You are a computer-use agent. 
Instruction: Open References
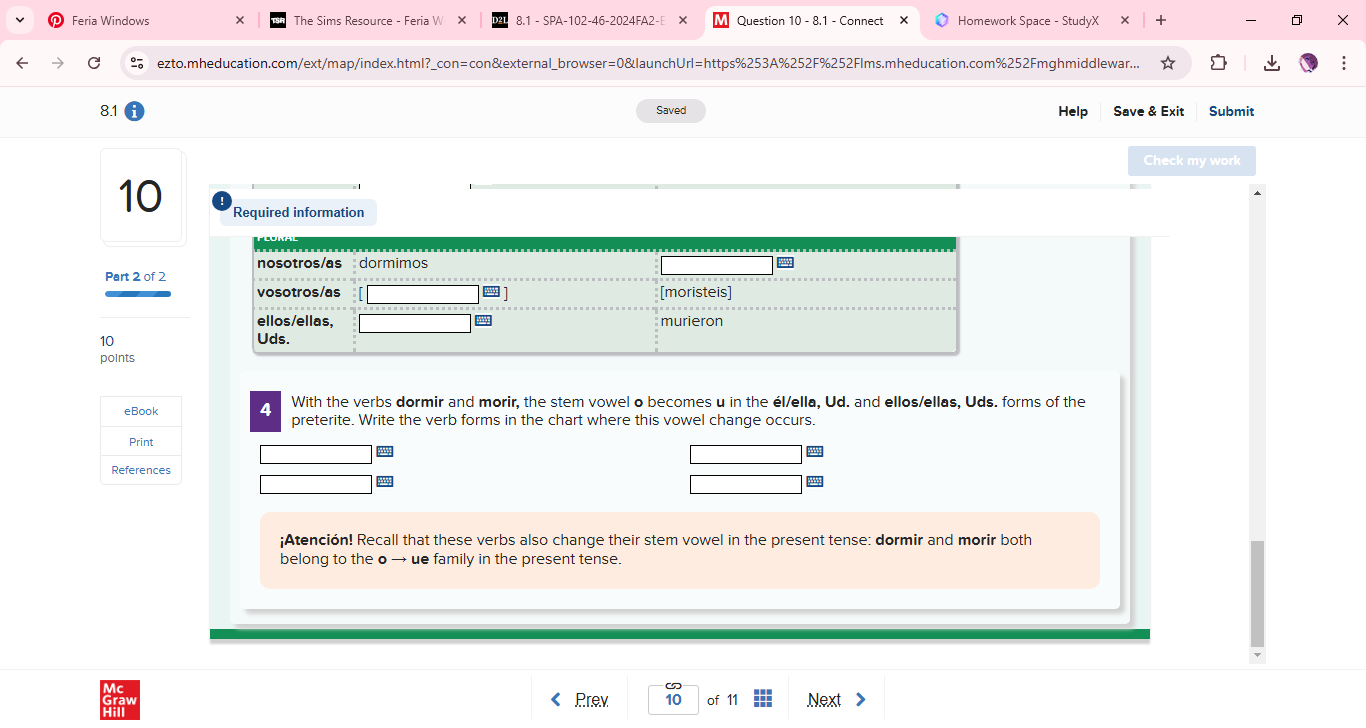pos(141,470)
